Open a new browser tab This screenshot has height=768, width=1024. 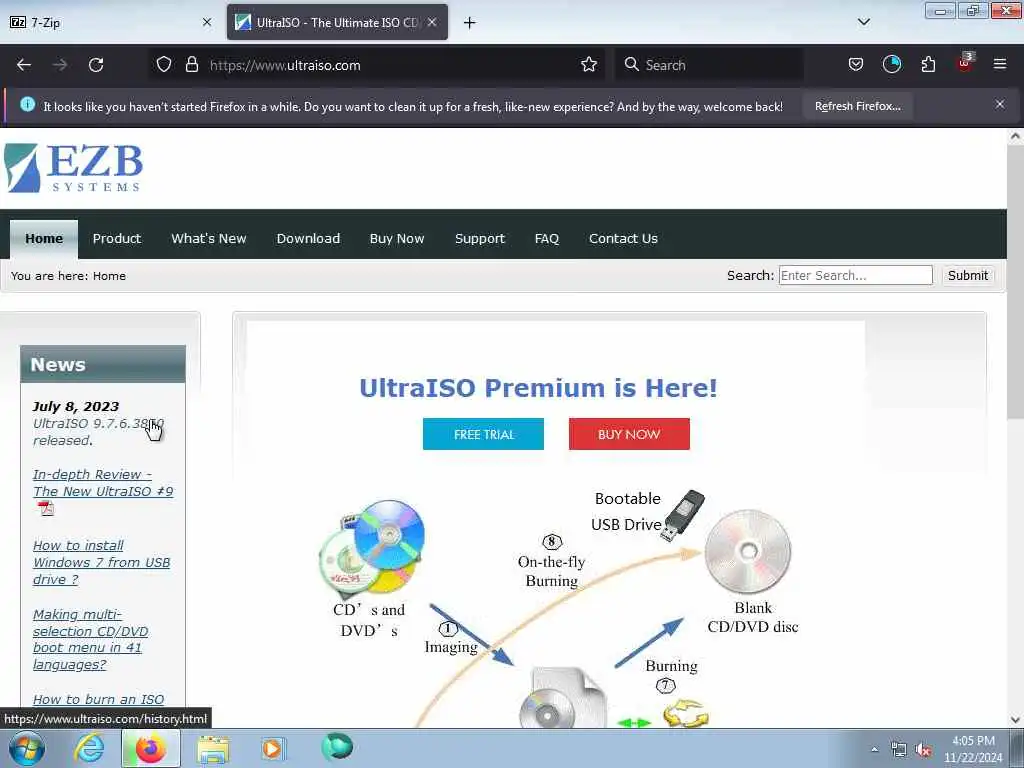click(470, 23)
